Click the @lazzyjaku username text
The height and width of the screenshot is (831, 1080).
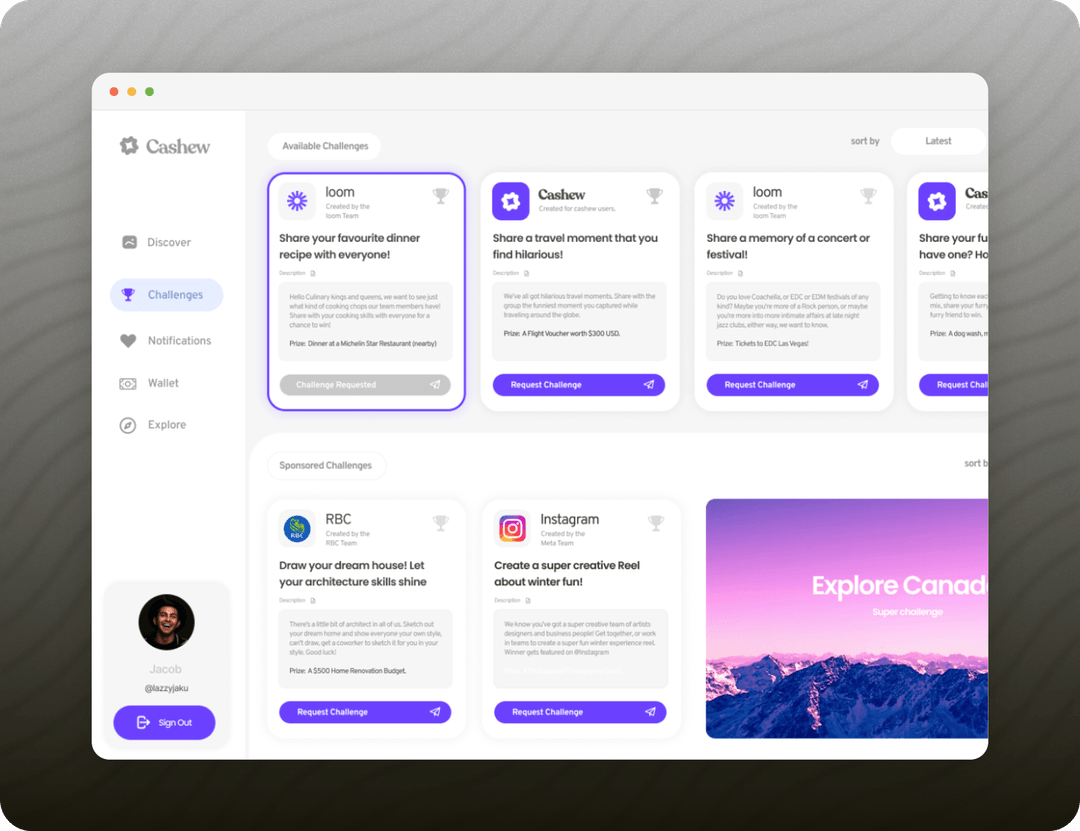pyautogui.click(x=166, y=688)
